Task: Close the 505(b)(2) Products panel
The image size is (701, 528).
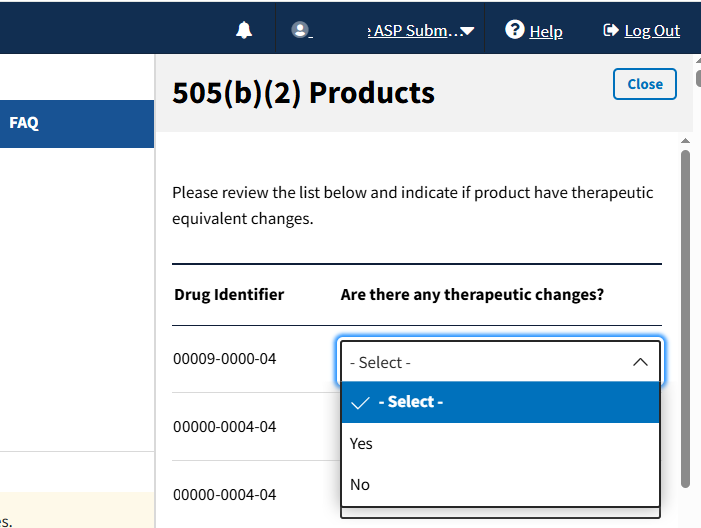Action: pyautogui.click(x=644, y=84)
